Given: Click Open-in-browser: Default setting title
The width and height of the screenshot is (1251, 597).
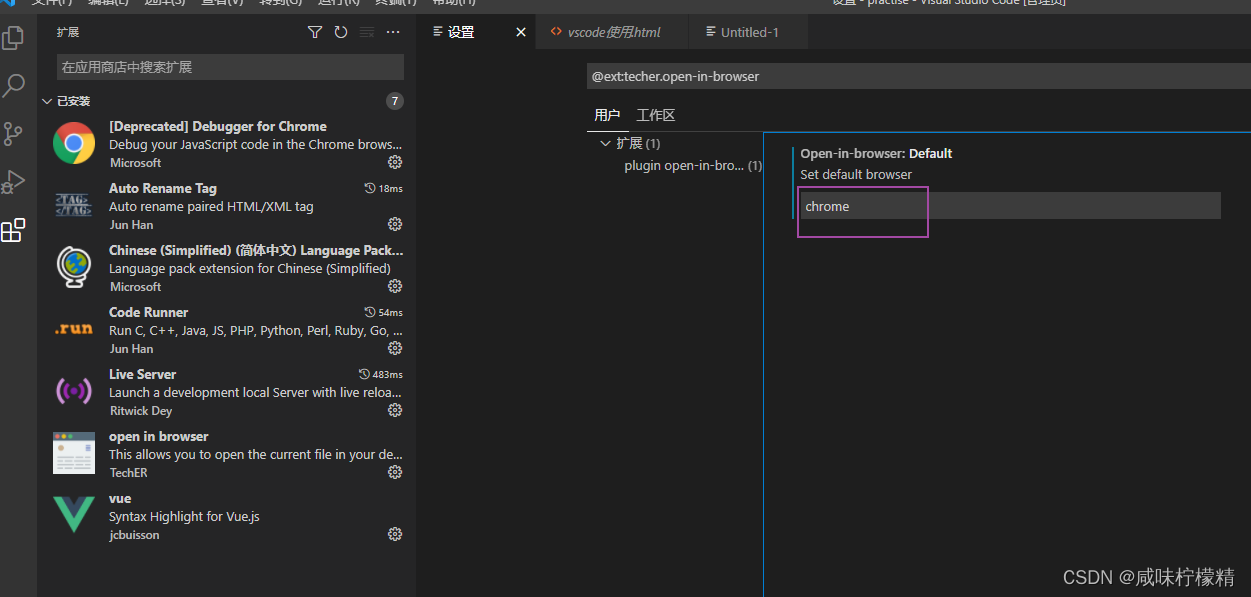Looking at the screenshot, I should [x=876, y=153].
